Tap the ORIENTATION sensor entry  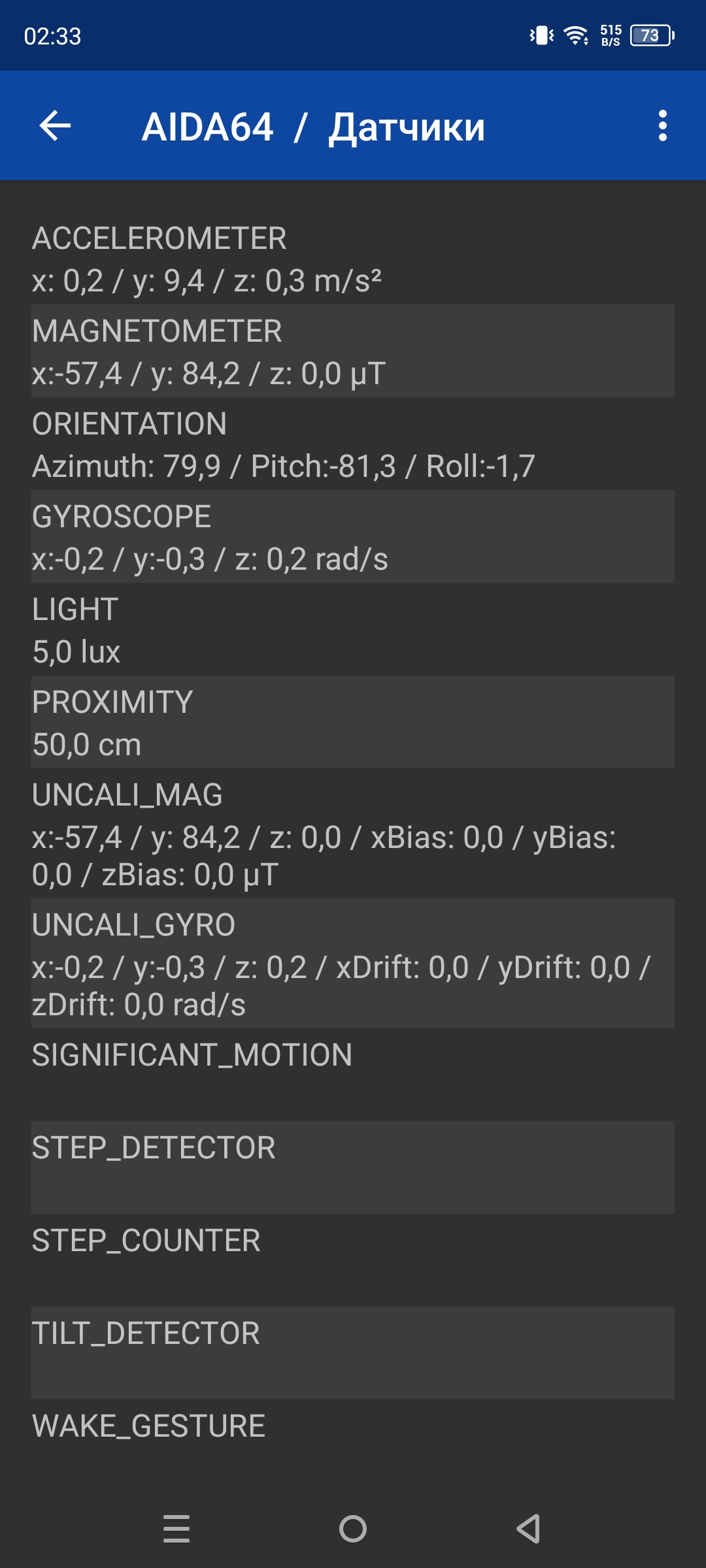pyautogui.click(x=353, y=444)
